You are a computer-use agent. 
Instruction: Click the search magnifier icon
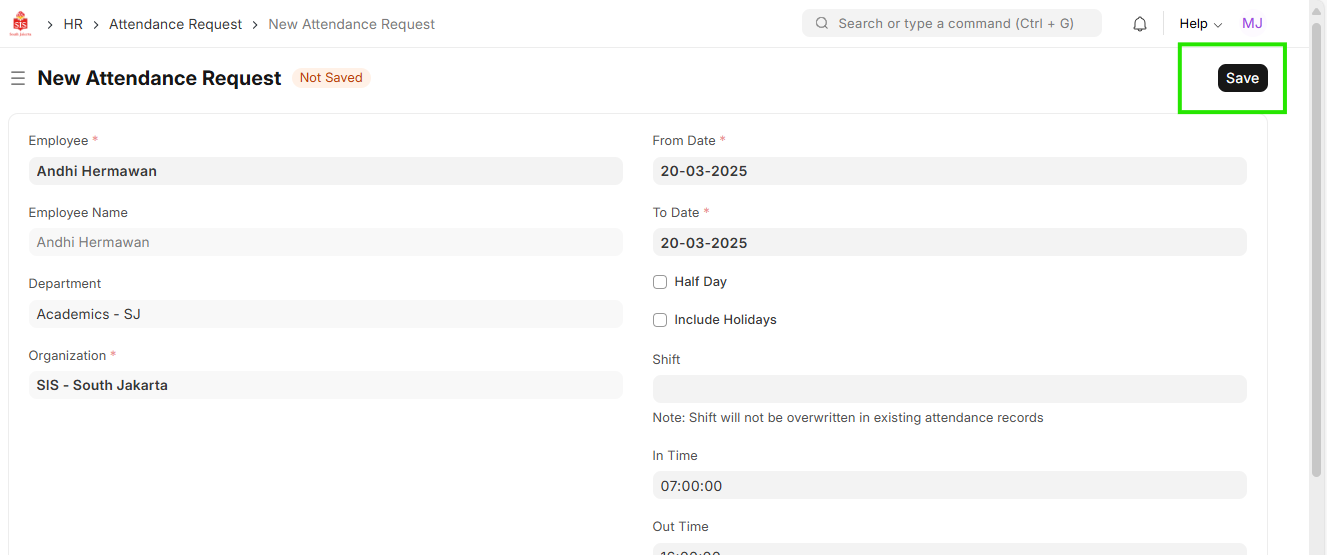822,24
